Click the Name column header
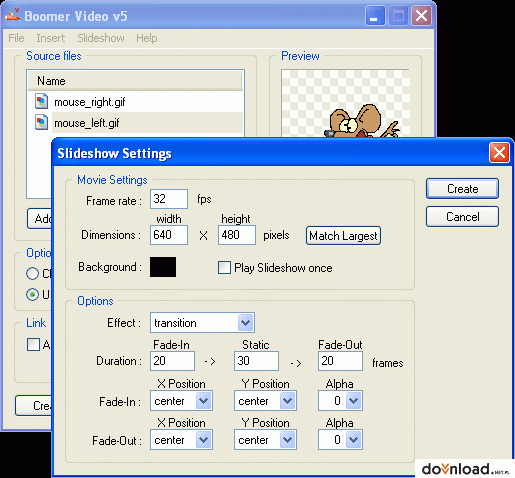This screenshot has width=515, height=478. click(135, 81)
